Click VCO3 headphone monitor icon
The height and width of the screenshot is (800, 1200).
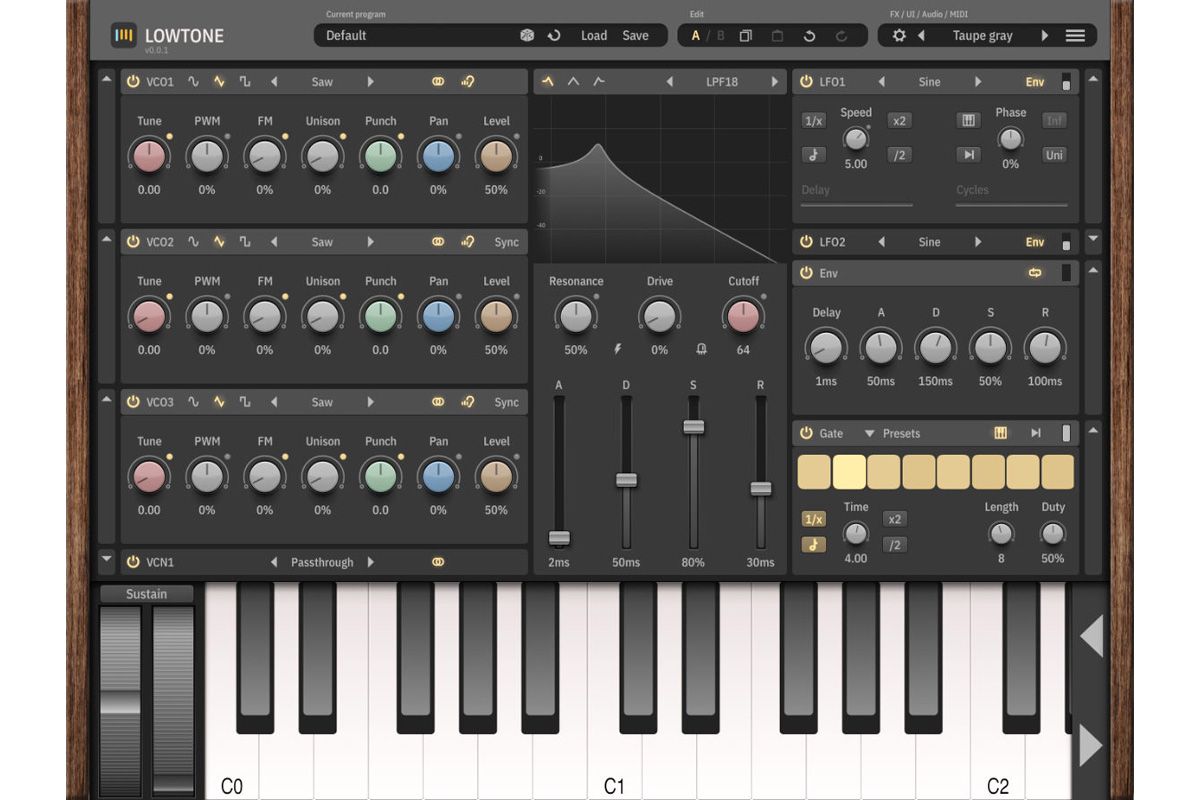click(467, 402)
